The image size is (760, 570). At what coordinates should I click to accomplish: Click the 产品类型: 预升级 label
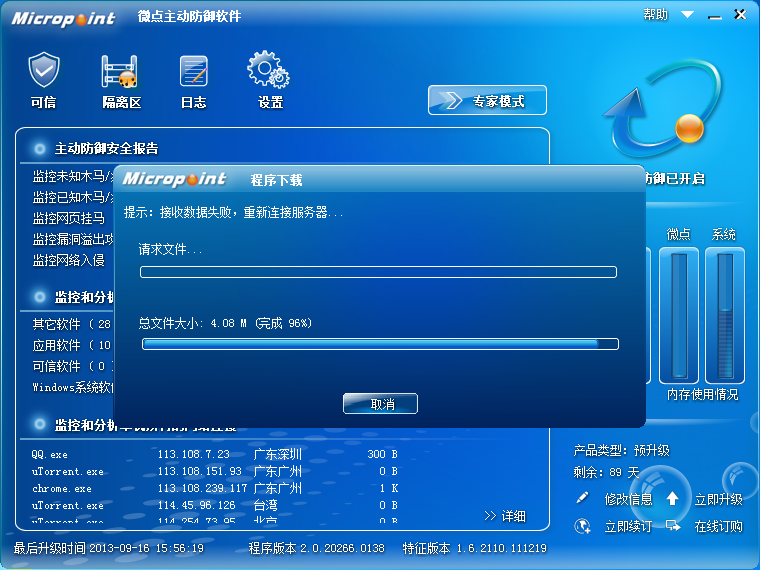coord(621,451)
